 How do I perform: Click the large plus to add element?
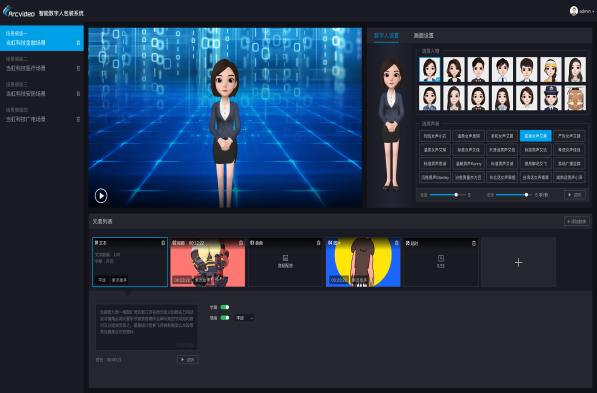point(518,262)
